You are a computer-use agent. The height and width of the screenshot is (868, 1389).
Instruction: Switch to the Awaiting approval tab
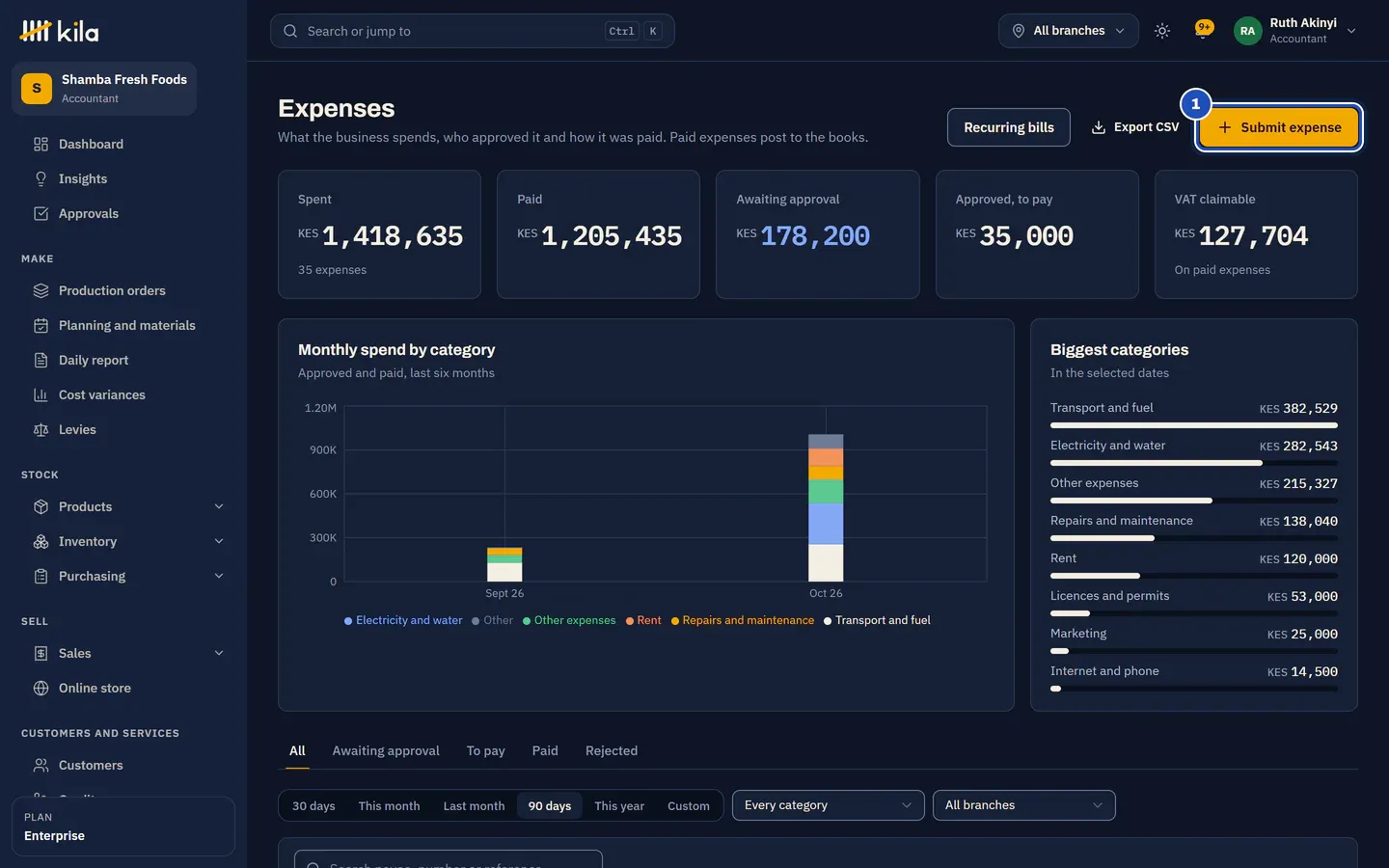coord(386,750)
